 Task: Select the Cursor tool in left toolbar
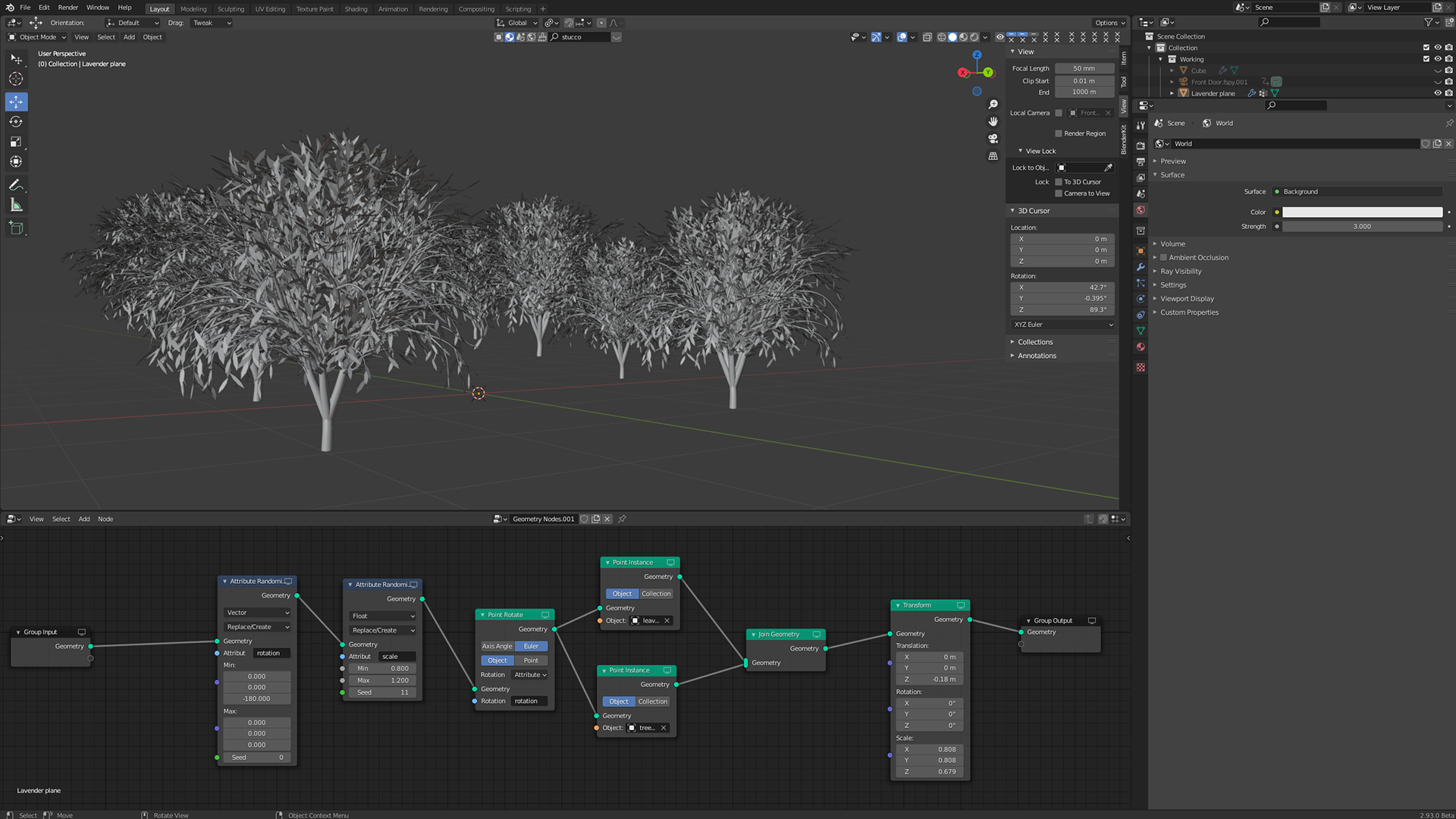16,79
